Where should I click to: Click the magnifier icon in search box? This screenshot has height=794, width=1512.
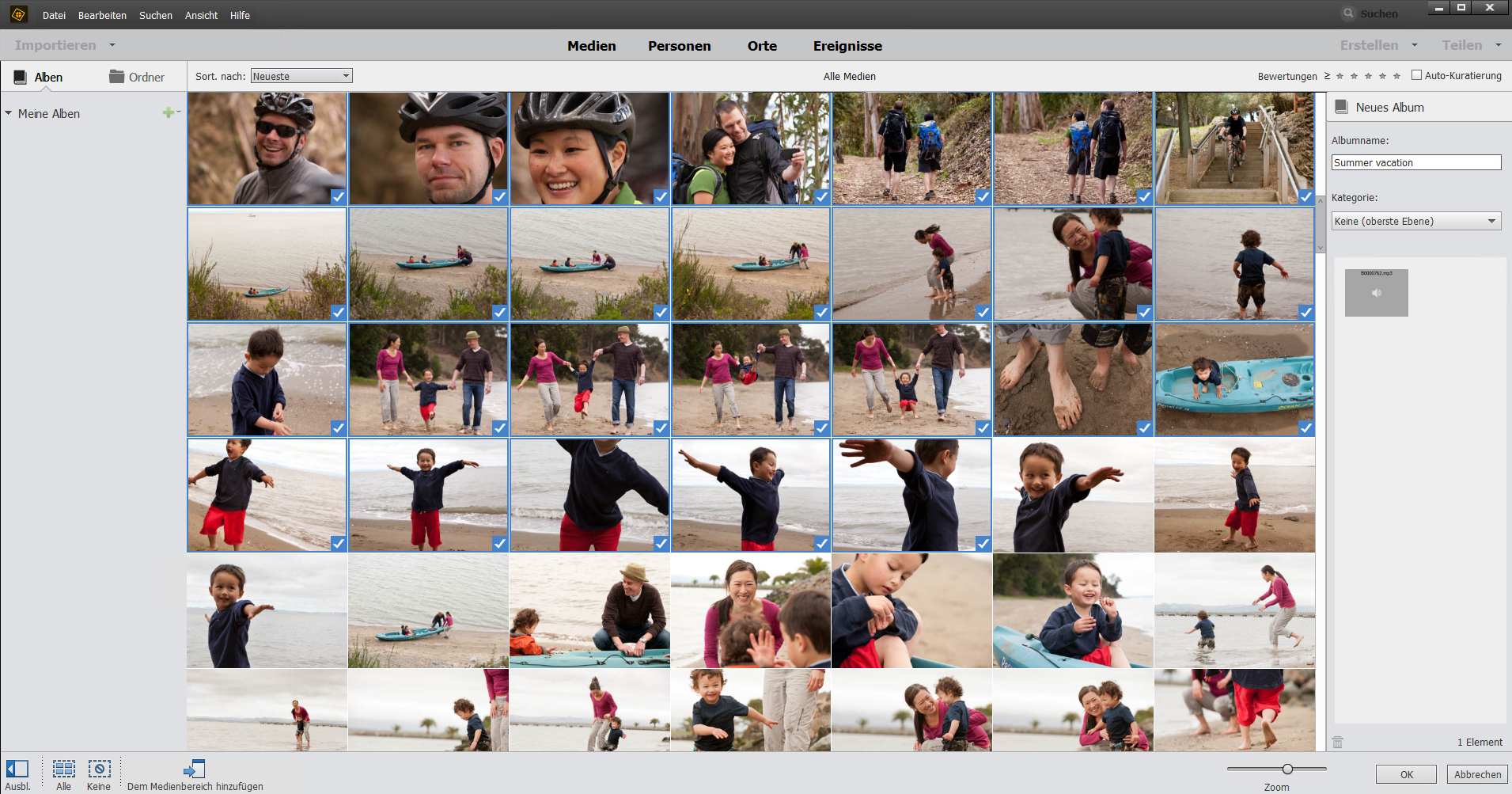(x=1348, y=13)
